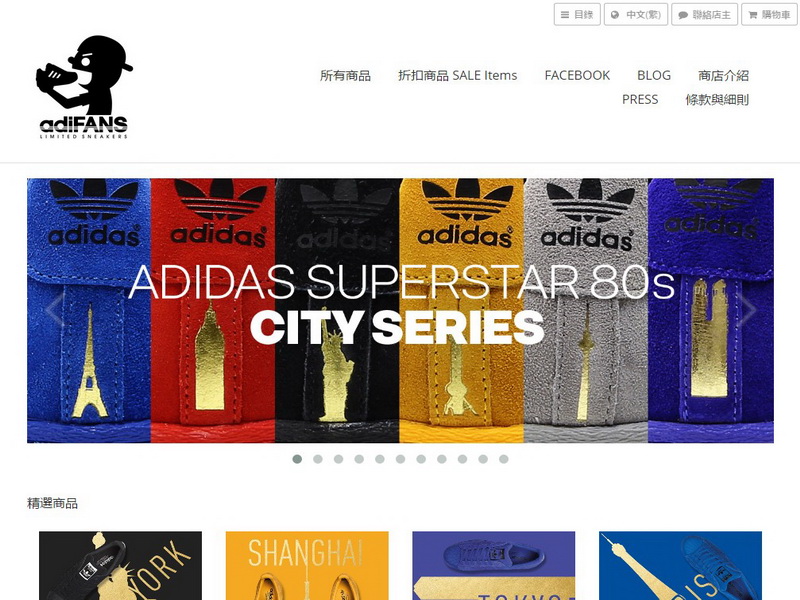Go to previous slide with left arrow
The width and height of the screenshot is (800, 600).
tap(55, 309)
